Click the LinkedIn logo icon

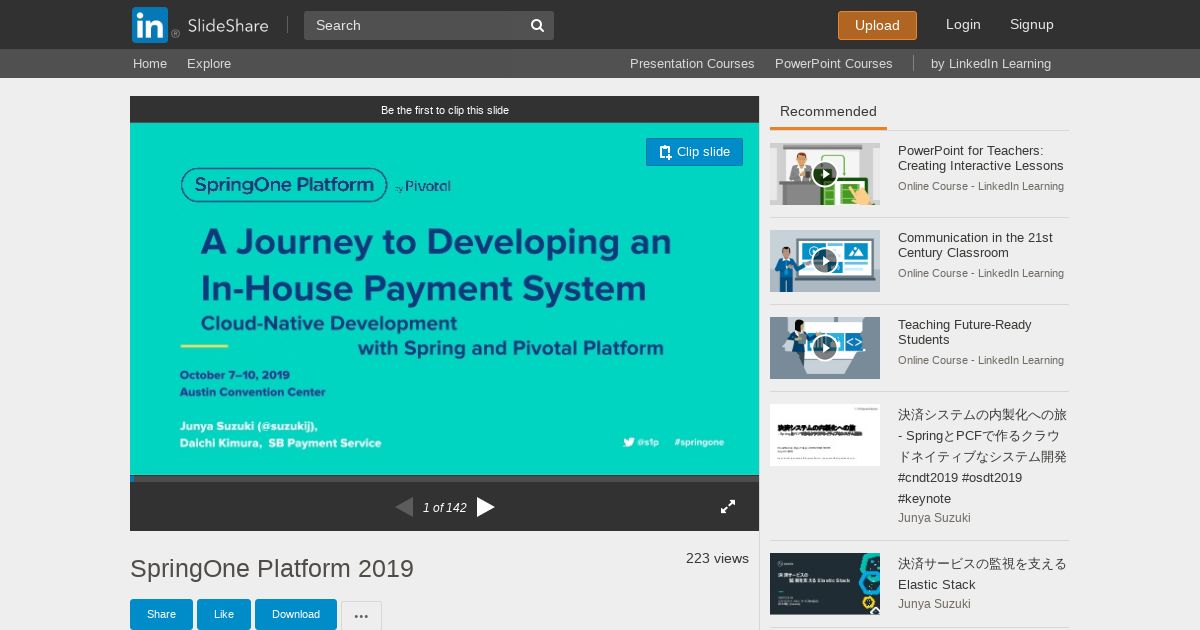pos(150,25)
